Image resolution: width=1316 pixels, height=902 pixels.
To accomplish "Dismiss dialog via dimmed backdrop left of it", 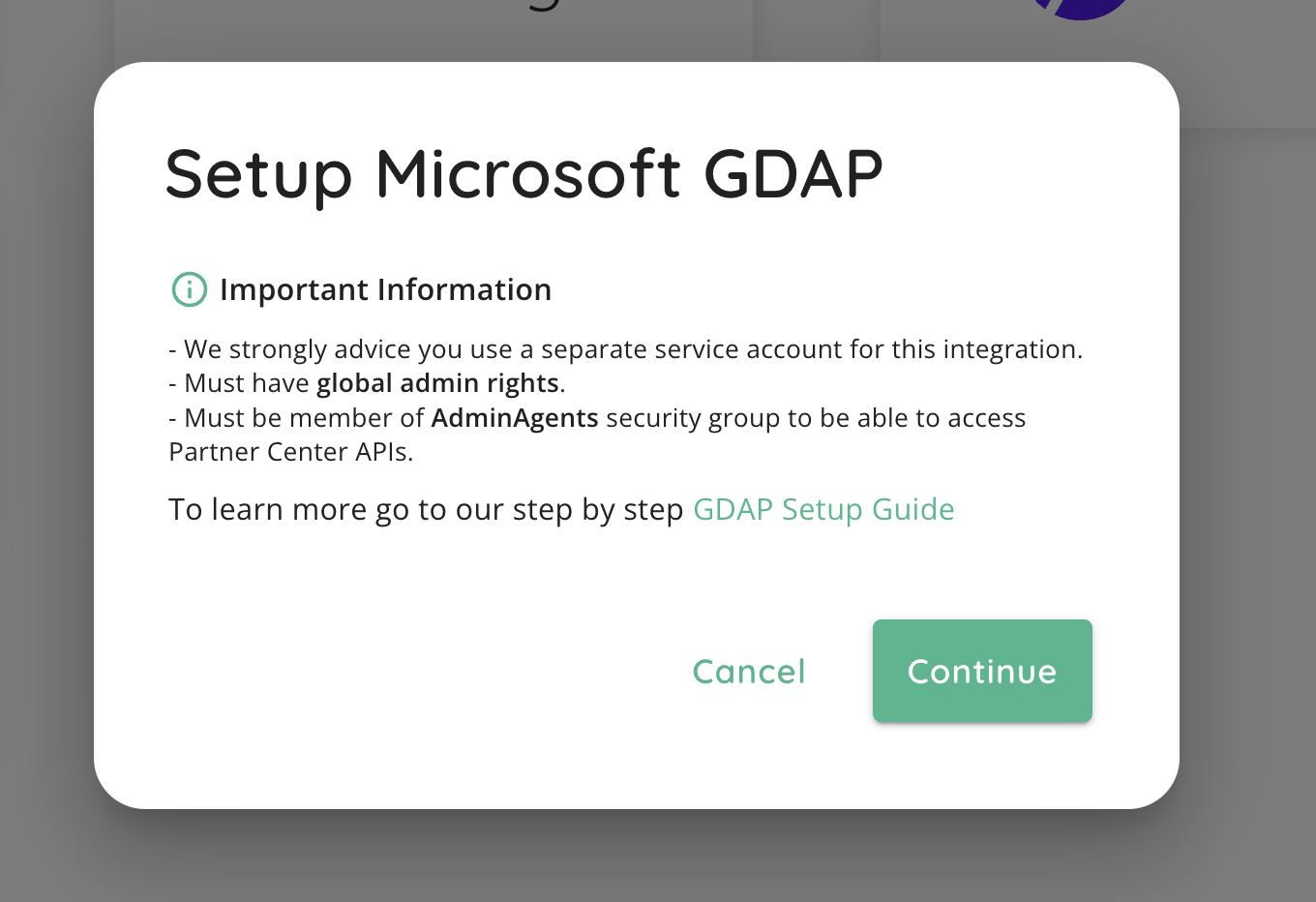I will 46,436.
